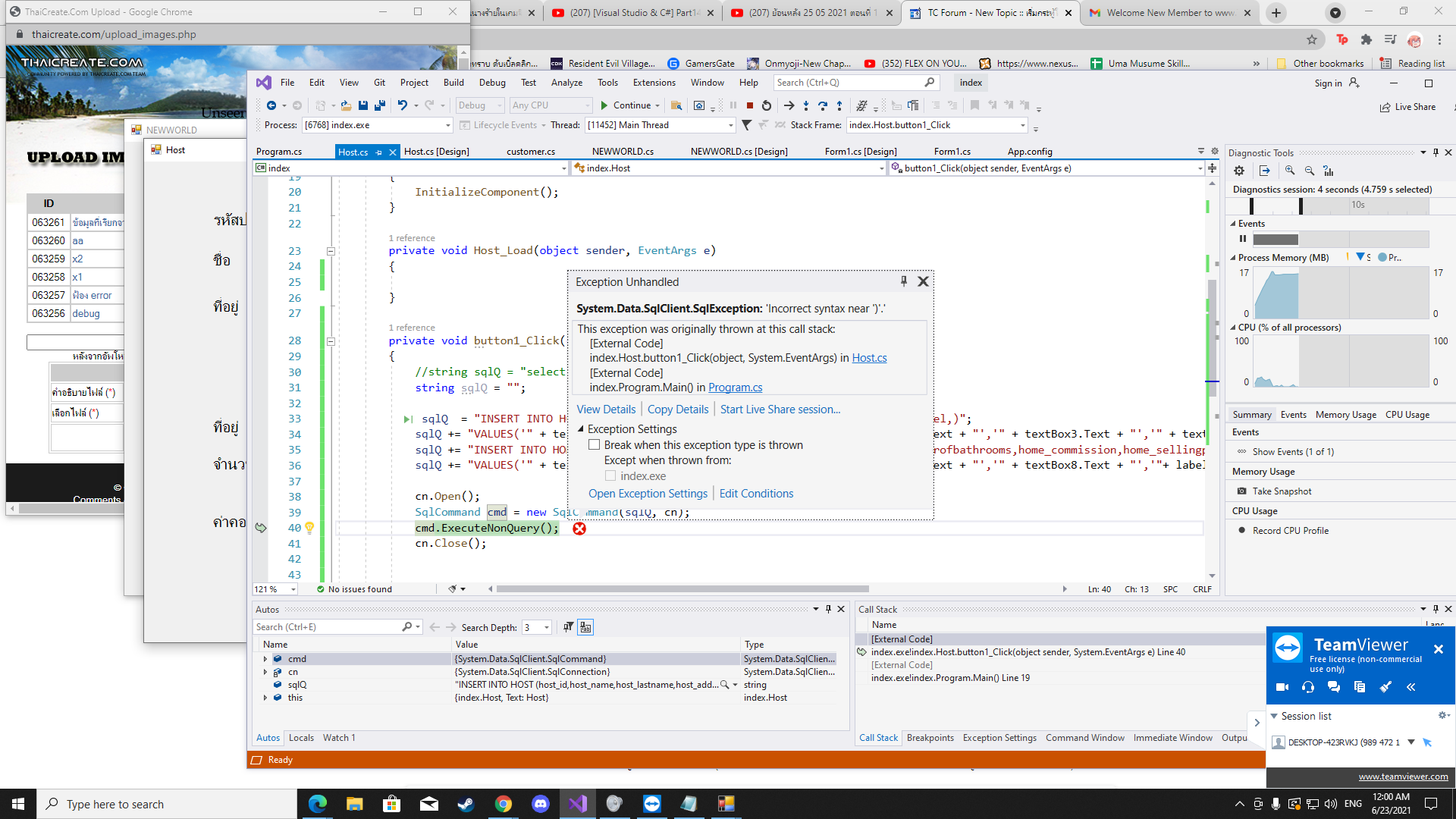Image resolution: width=1456 pixels, height=819 pixels.
Task: Click the Copy Details link
Action: click(x=677, y=409)
